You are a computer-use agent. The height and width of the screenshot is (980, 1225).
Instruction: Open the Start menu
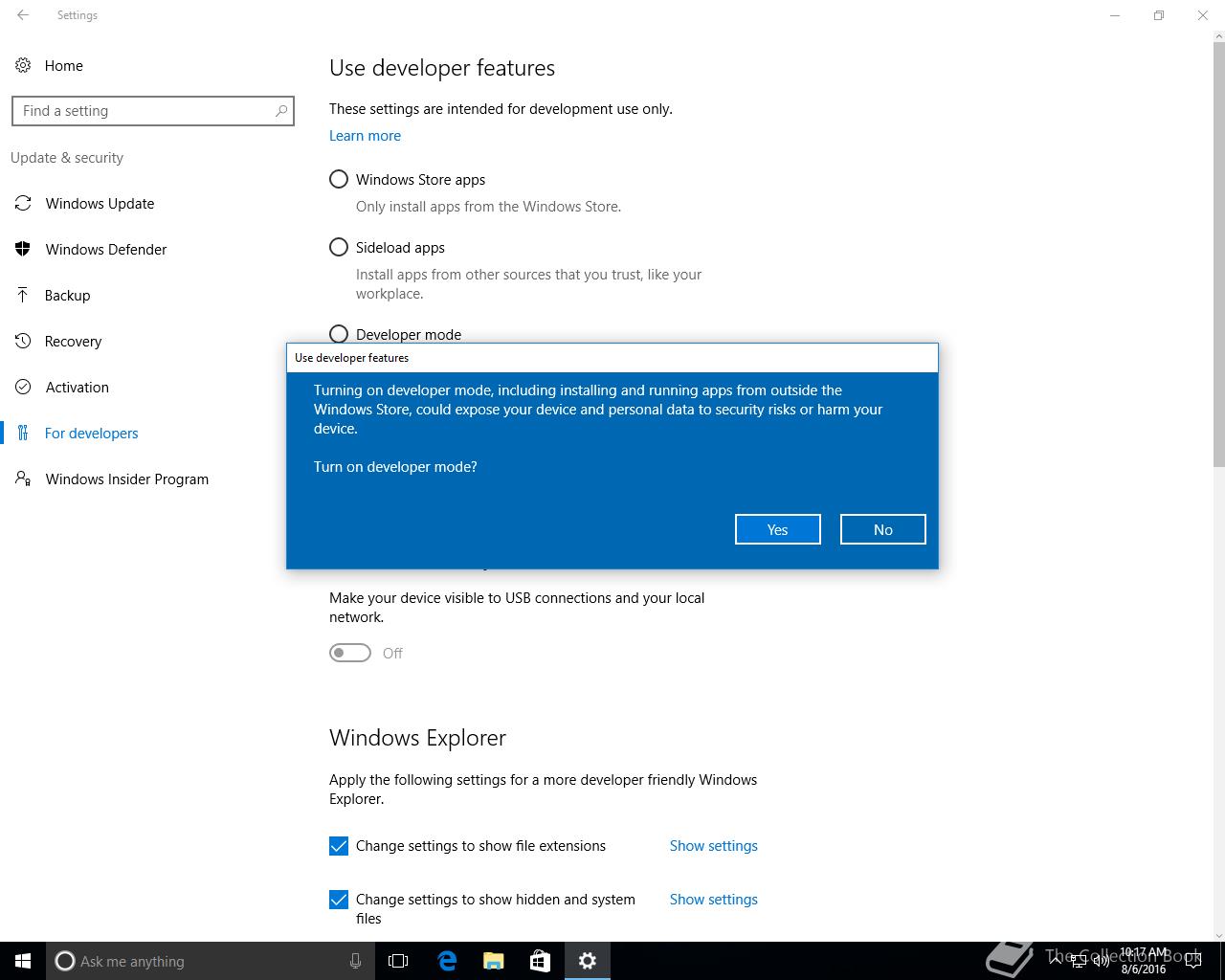click(23, 961)
